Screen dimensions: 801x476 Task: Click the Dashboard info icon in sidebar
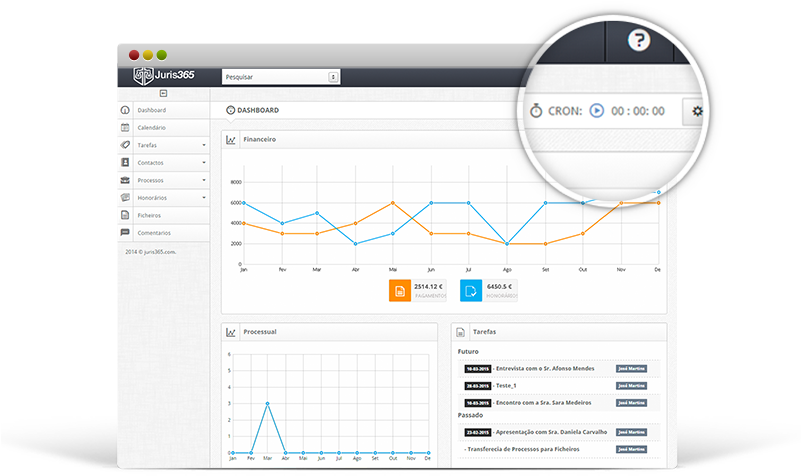pyautogui.click(x=125, y=110)
